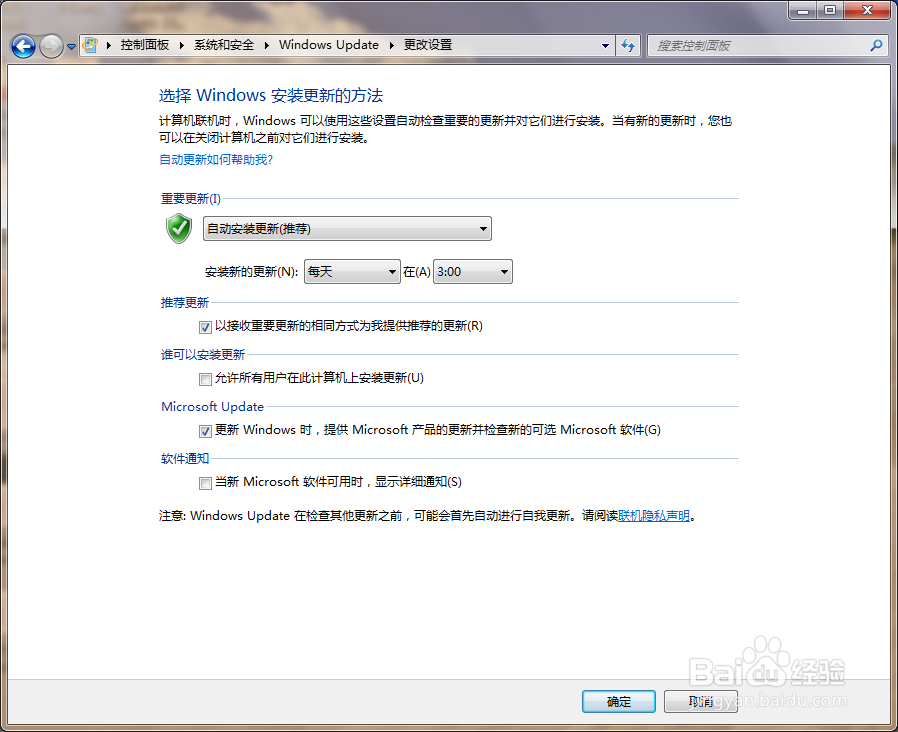Uncheck the Microsoft Update 可选软件 option
Screen dimensions: 898x732
click(205, 431)
